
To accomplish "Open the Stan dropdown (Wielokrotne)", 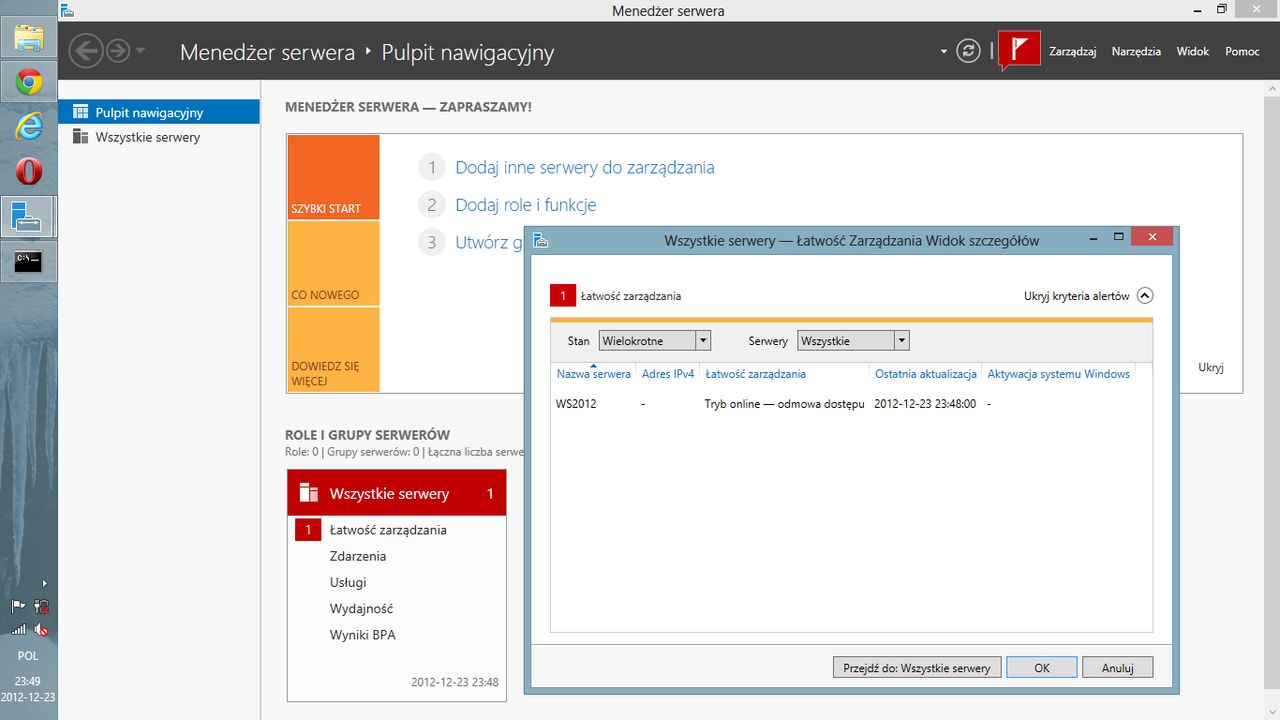I will point(654,341).
